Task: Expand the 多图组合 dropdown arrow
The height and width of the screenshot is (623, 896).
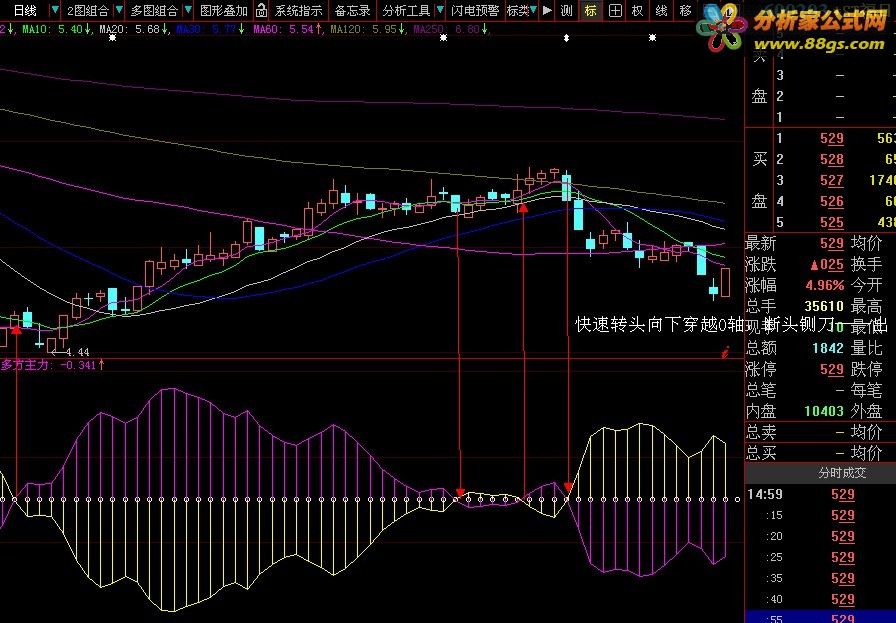Action: tap(188, 10)
